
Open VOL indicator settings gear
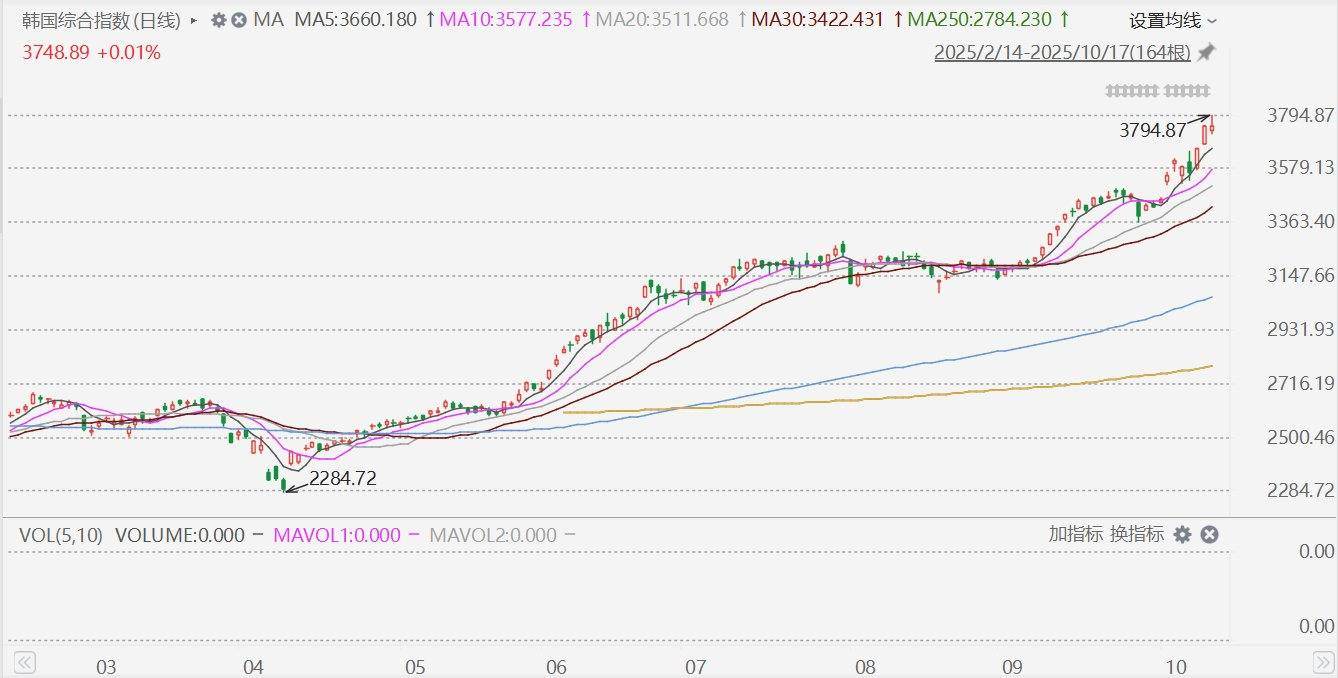click(x=1182, y=535)
